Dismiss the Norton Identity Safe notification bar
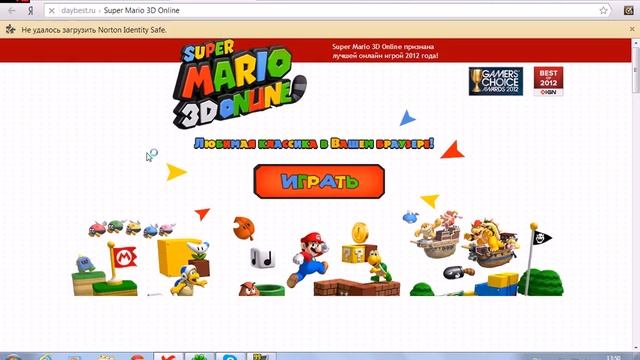The width and height of the screenshot is (640, 360). pos(632,29)
